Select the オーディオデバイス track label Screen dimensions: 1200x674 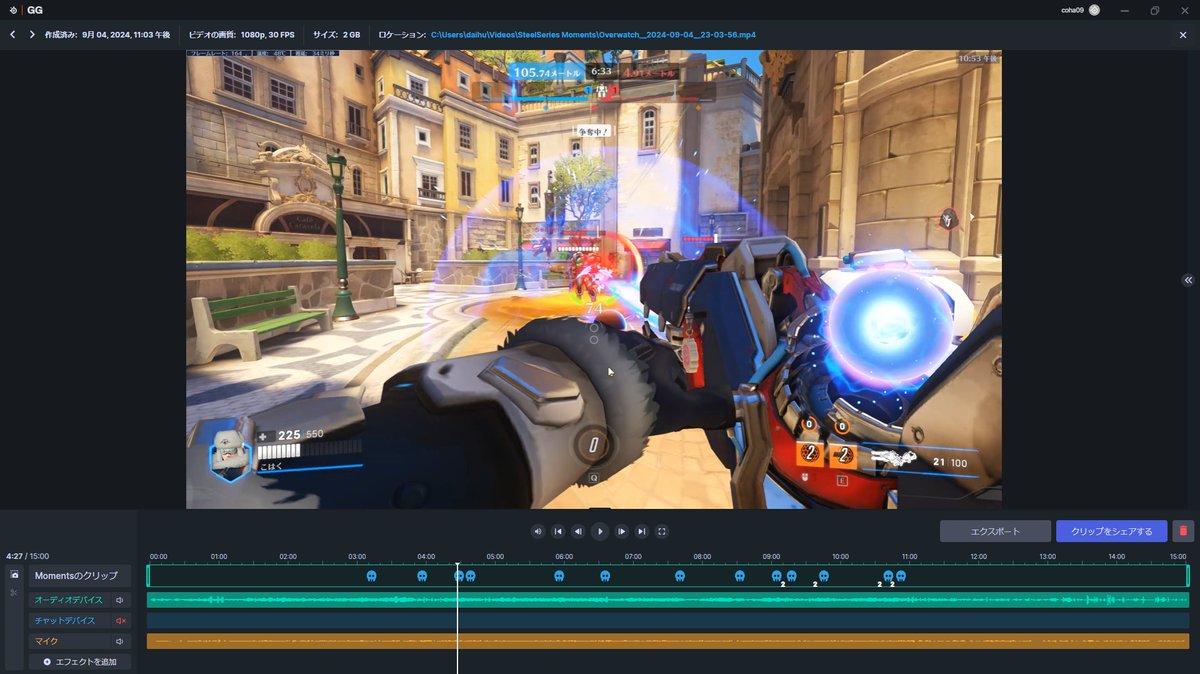click(68, 600)
